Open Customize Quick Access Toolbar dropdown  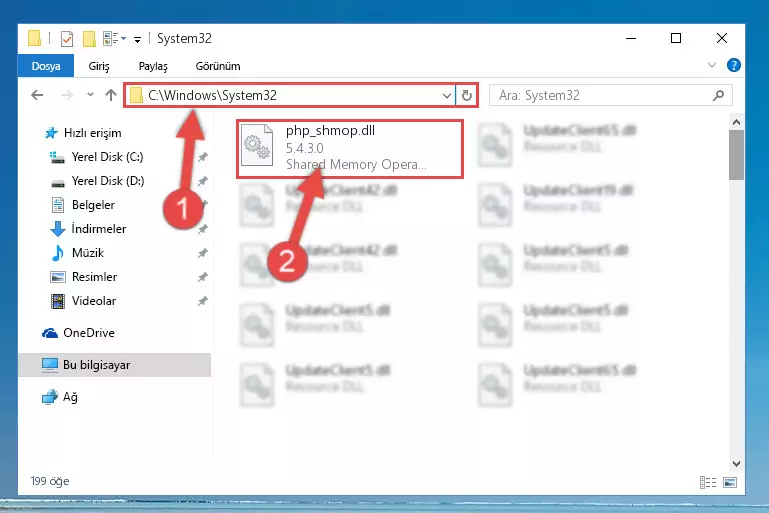click(137, 39)
